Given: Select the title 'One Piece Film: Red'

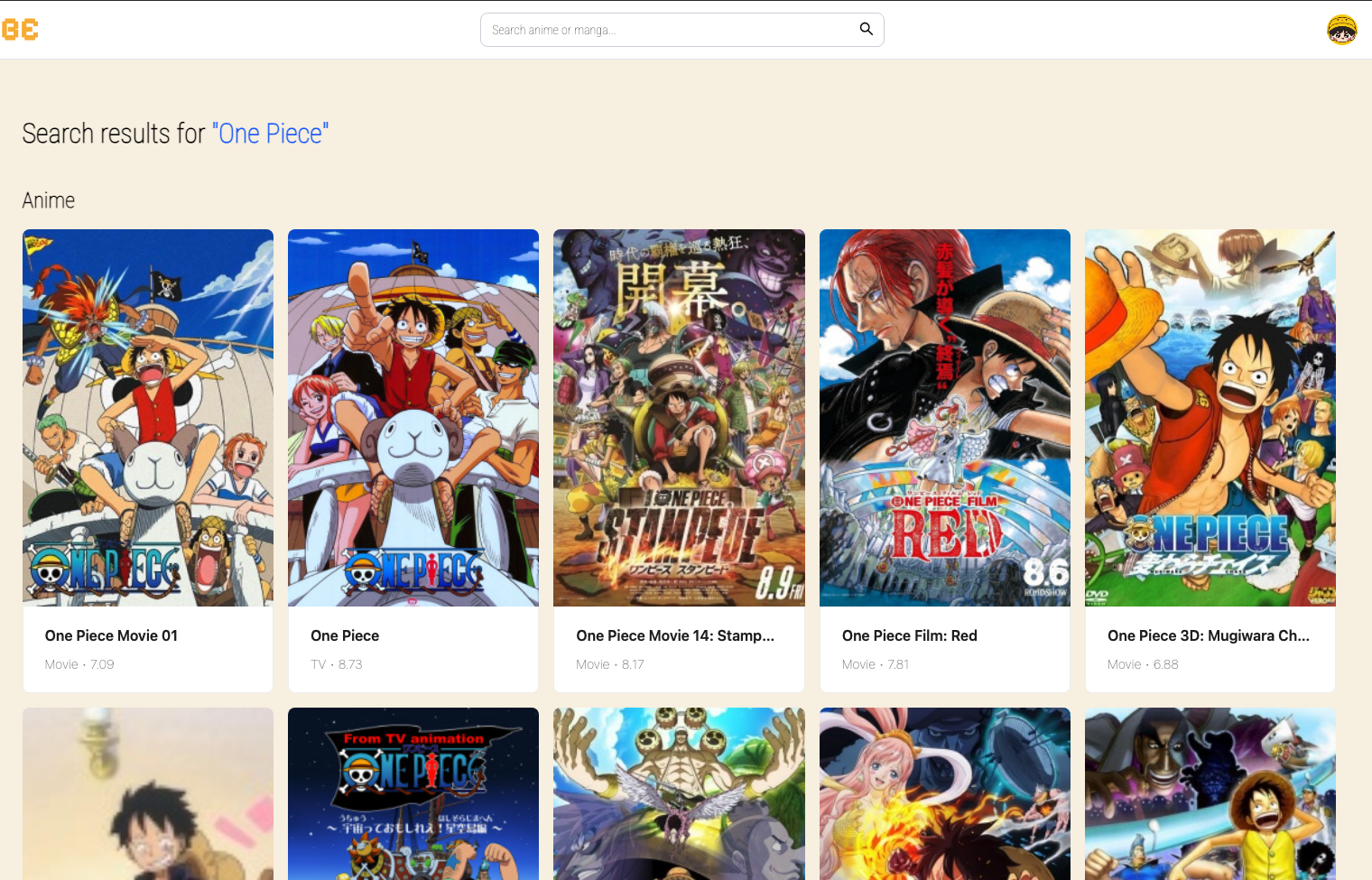Looking at the screenshot, I should point(910,635).
